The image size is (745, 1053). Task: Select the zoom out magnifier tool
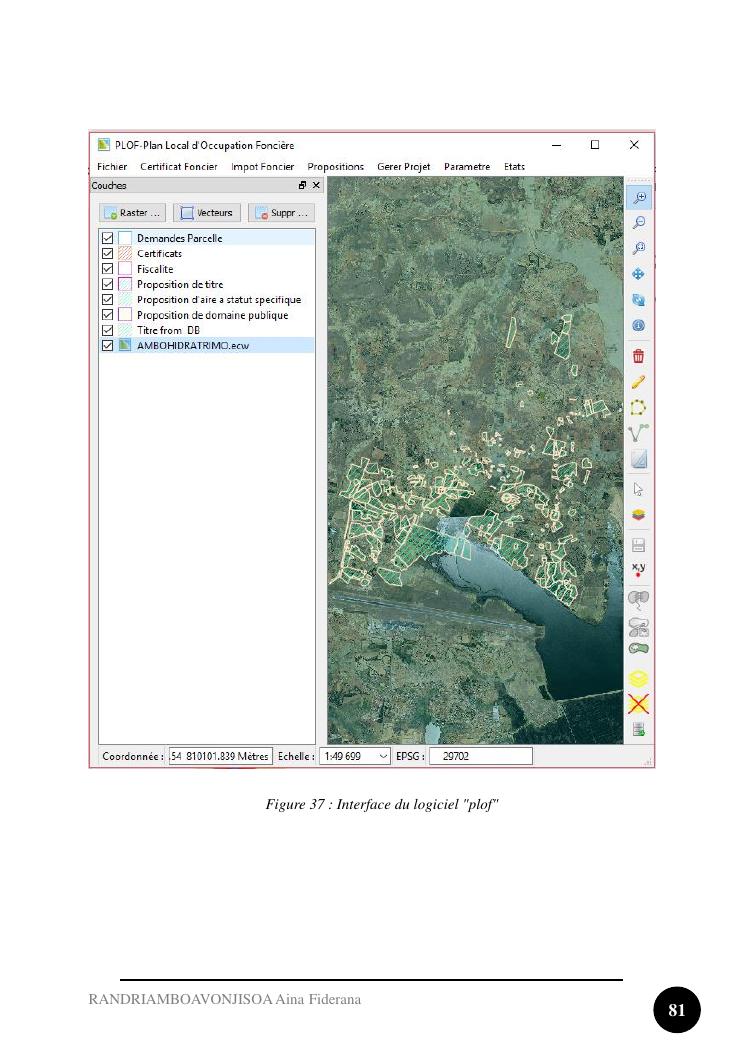coord(638,223)
